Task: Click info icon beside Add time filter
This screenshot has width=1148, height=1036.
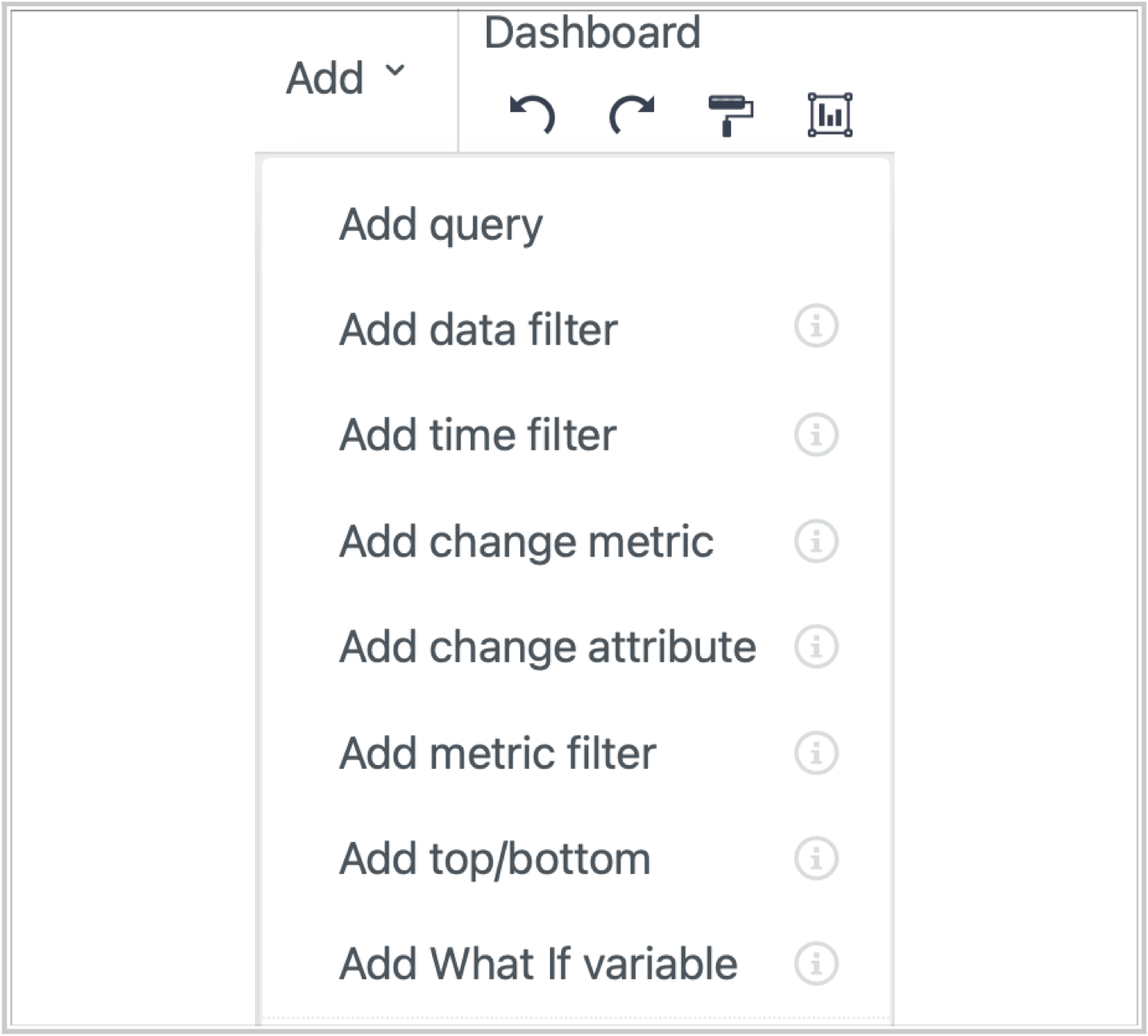Action: pyautogui.click(x=816, y=435)
